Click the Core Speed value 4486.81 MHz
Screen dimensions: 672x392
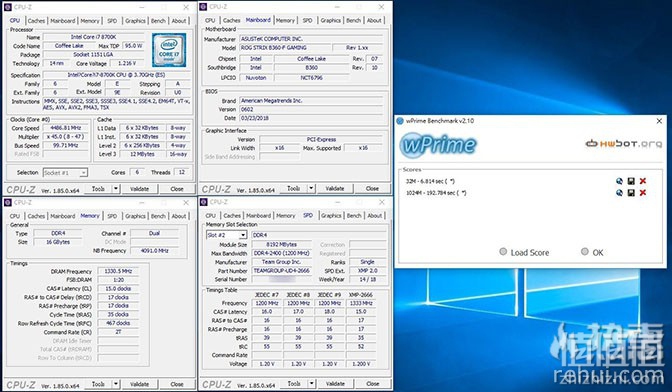click(66, 128)
